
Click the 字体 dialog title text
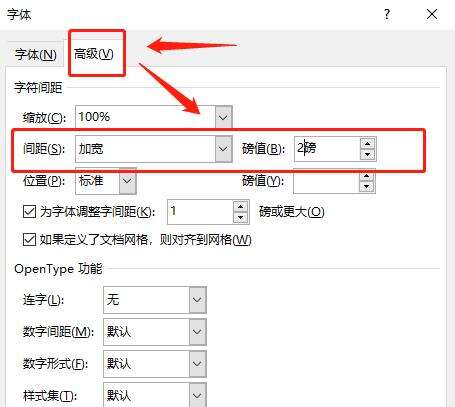(x=19, y=14)
